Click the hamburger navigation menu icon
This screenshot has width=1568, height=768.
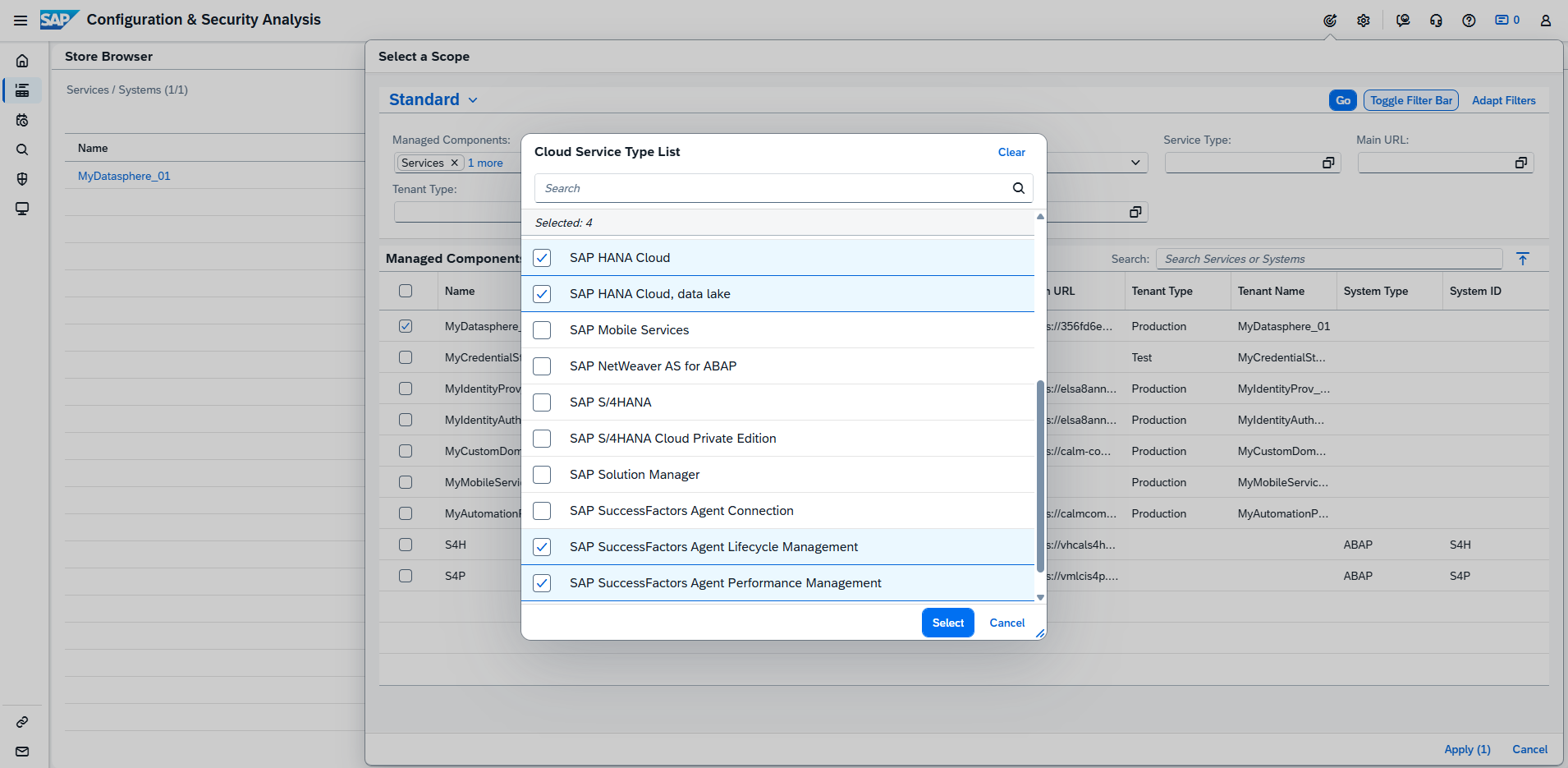tap(21, 21)
